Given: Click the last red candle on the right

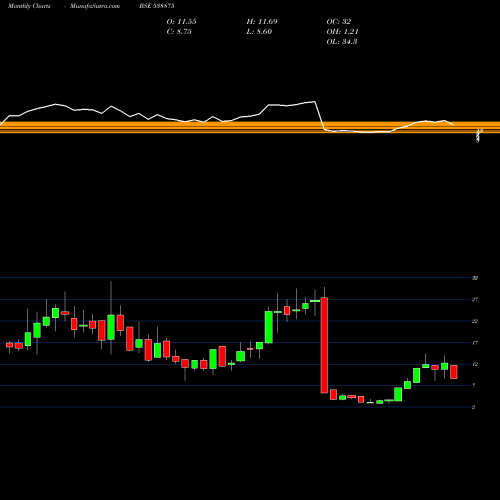Looking at the screenshot, I should tap(454, 372).
